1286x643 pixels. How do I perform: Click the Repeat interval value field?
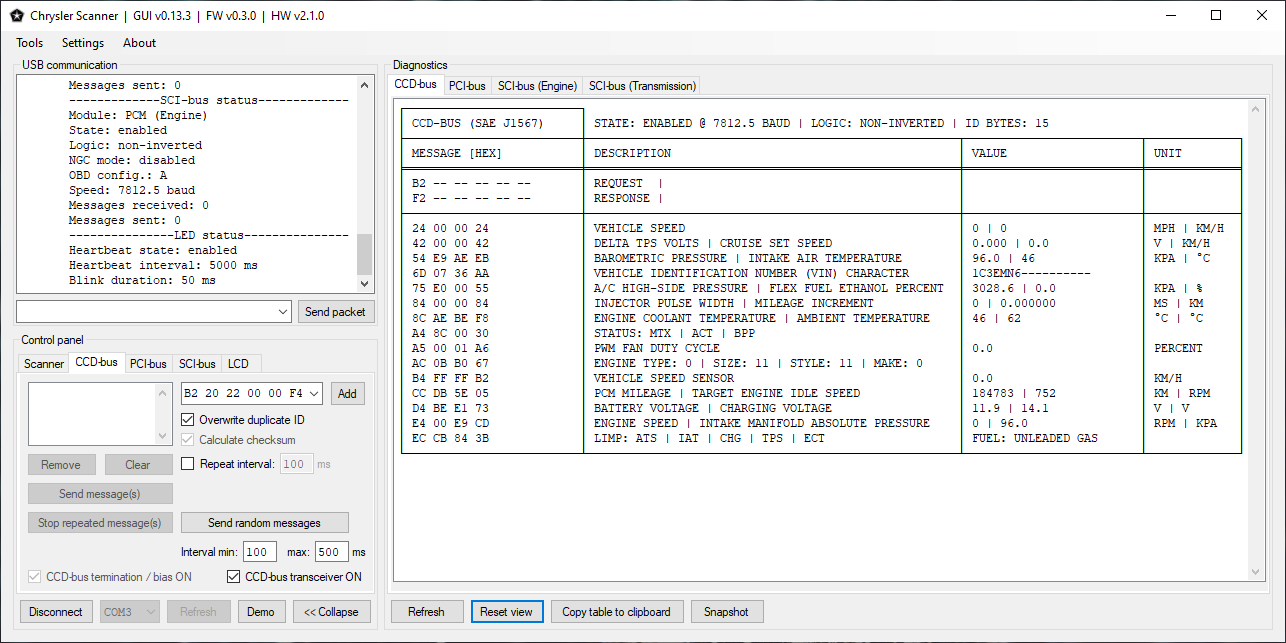[x=296, y=464]
